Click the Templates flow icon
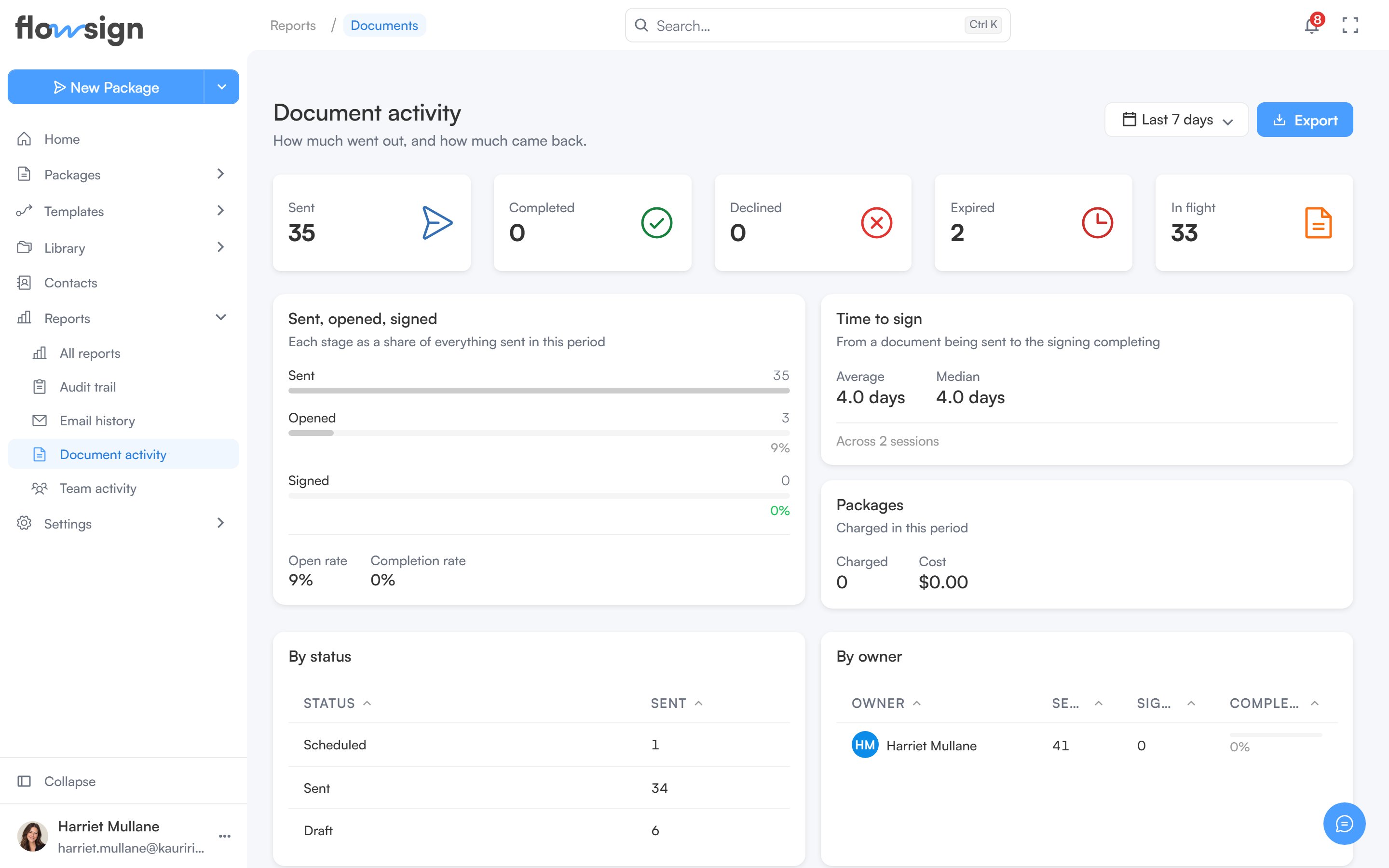The image size is (1389, 868). 24,211
